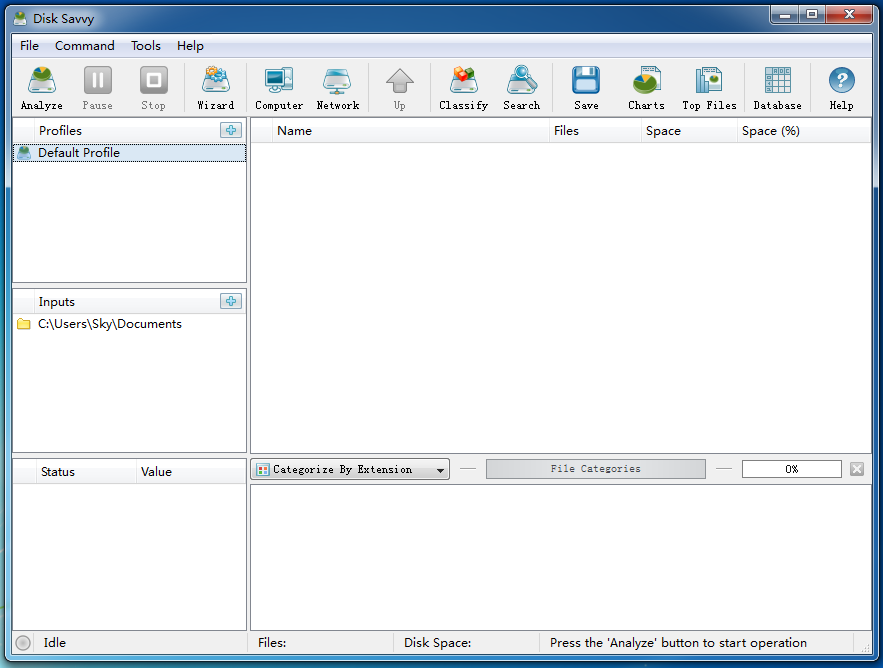Click the 'Files:' status bar entry
Image resolution: width=883 pixels, height=668 pixels.
coord(272,643)
